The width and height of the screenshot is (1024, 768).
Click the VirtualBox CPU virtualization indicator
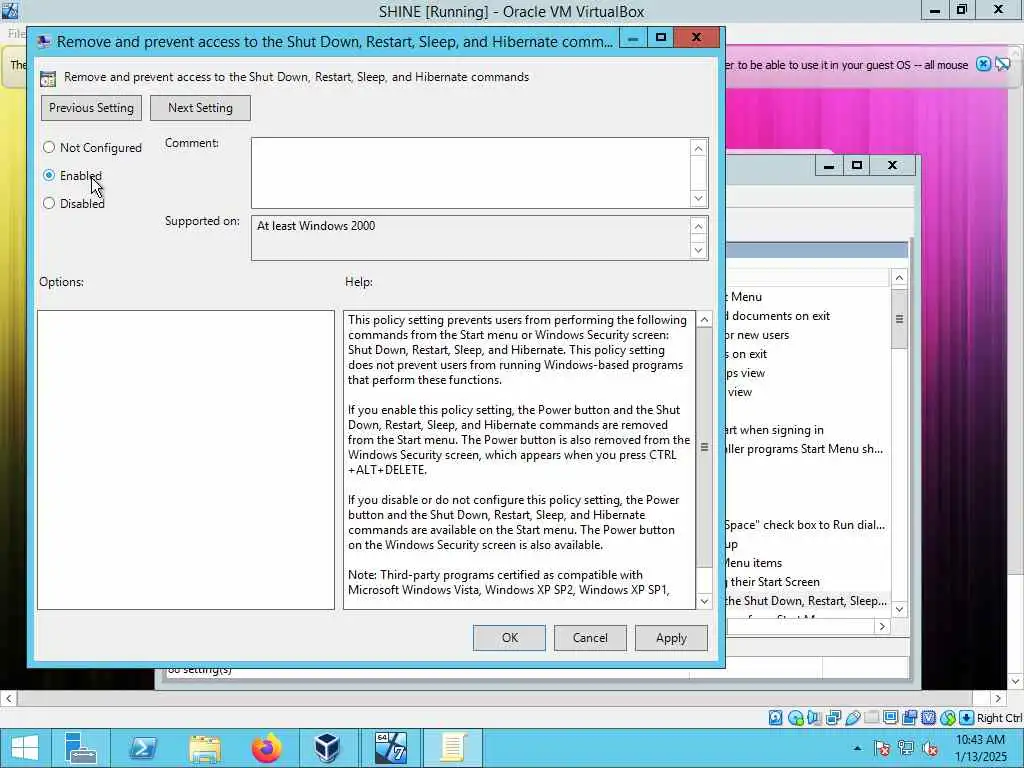click(x=928, y=718)
